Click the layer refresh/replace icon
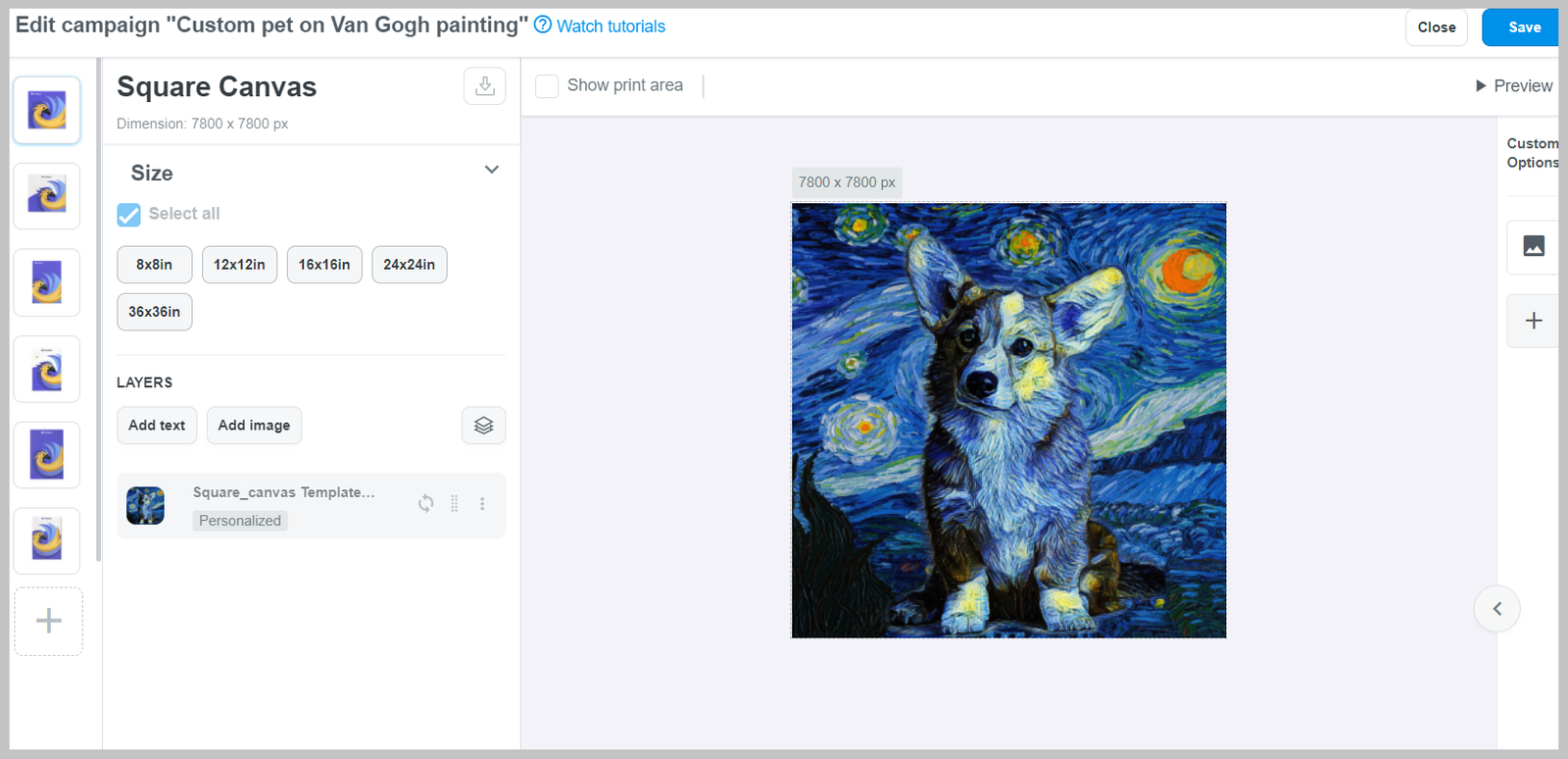 pyautogui.click(x=425, y=504)
